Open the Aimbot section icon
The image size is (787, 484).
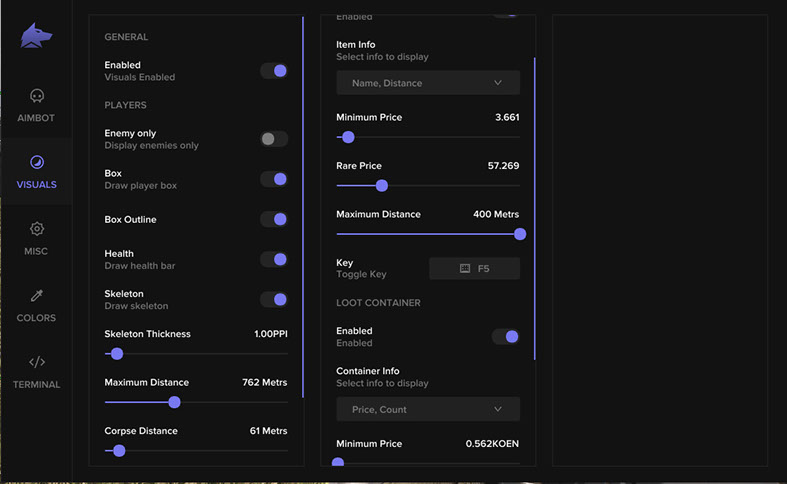[36, 96]
